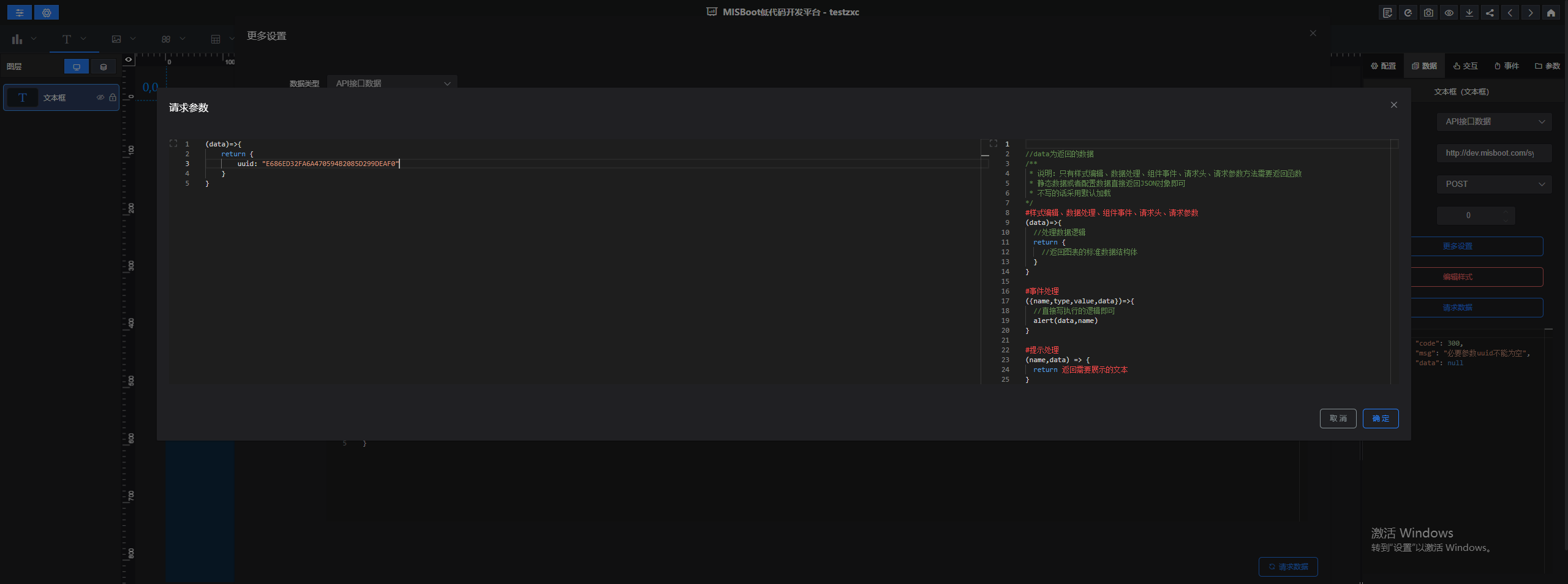Image resolution: width=1568 pixels, height=584 pixels.
Task: Click the circular refresh arrow icon in top toolbar
Action: click(1408, 12)
